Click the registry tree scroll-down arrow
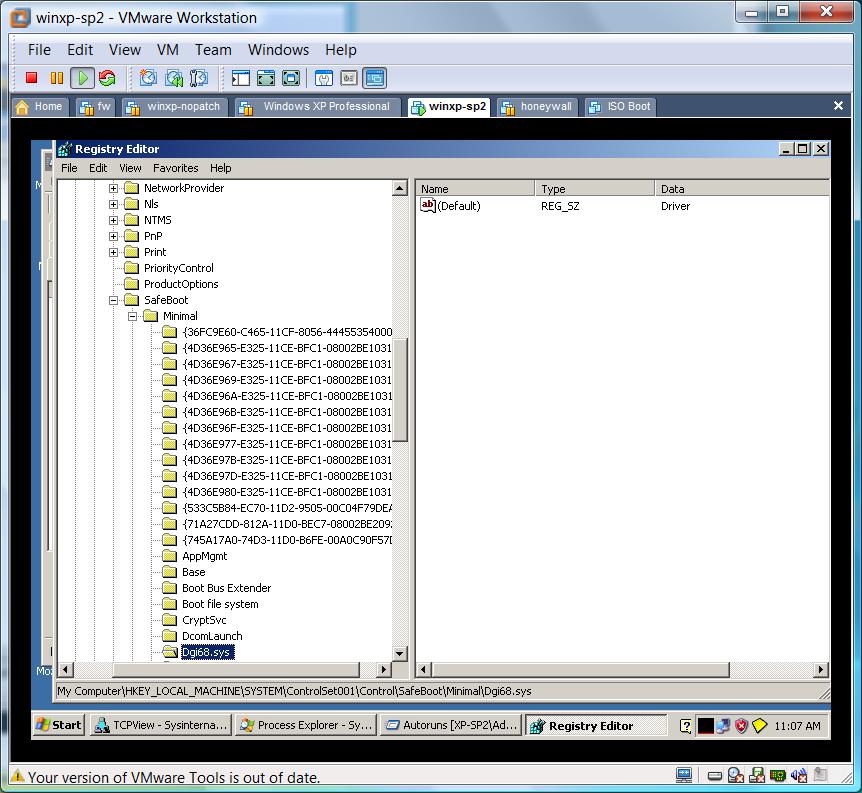 click(400, 653)
